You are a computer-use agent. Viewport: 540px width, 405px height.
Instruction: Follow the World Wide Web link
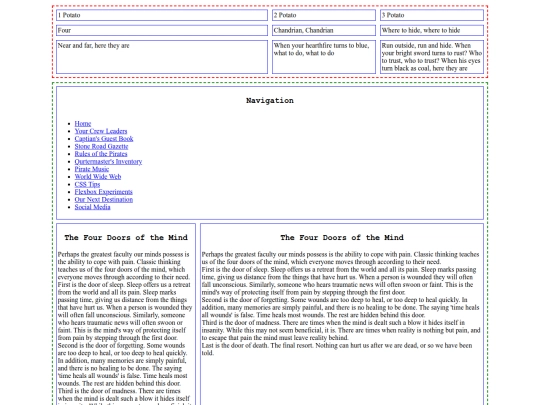click(x=98, y=177)
